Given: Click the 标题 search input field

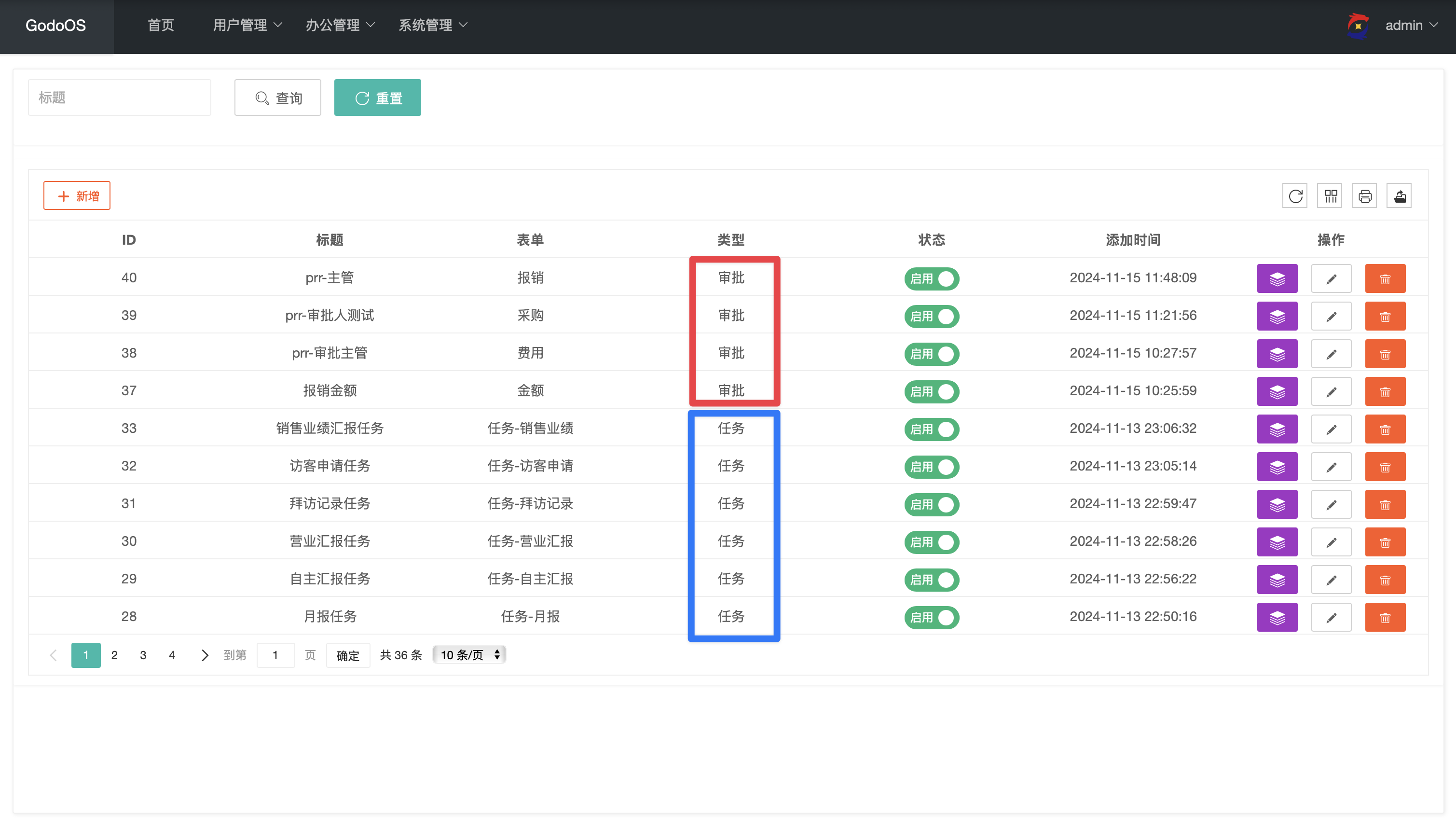Looking at the screenshot, I should (119, 97).
